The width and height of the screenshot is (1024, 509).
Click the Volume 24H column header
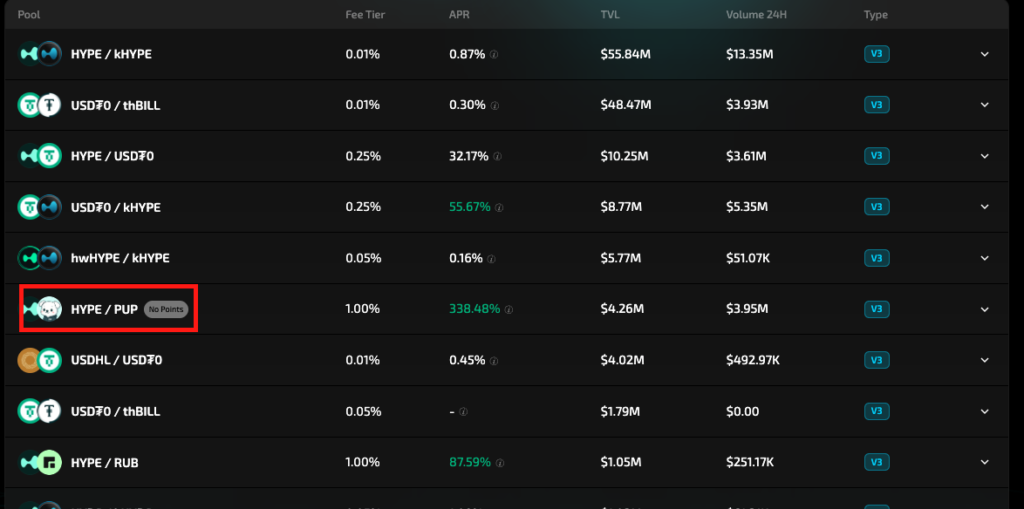click(x=756, y=15)
